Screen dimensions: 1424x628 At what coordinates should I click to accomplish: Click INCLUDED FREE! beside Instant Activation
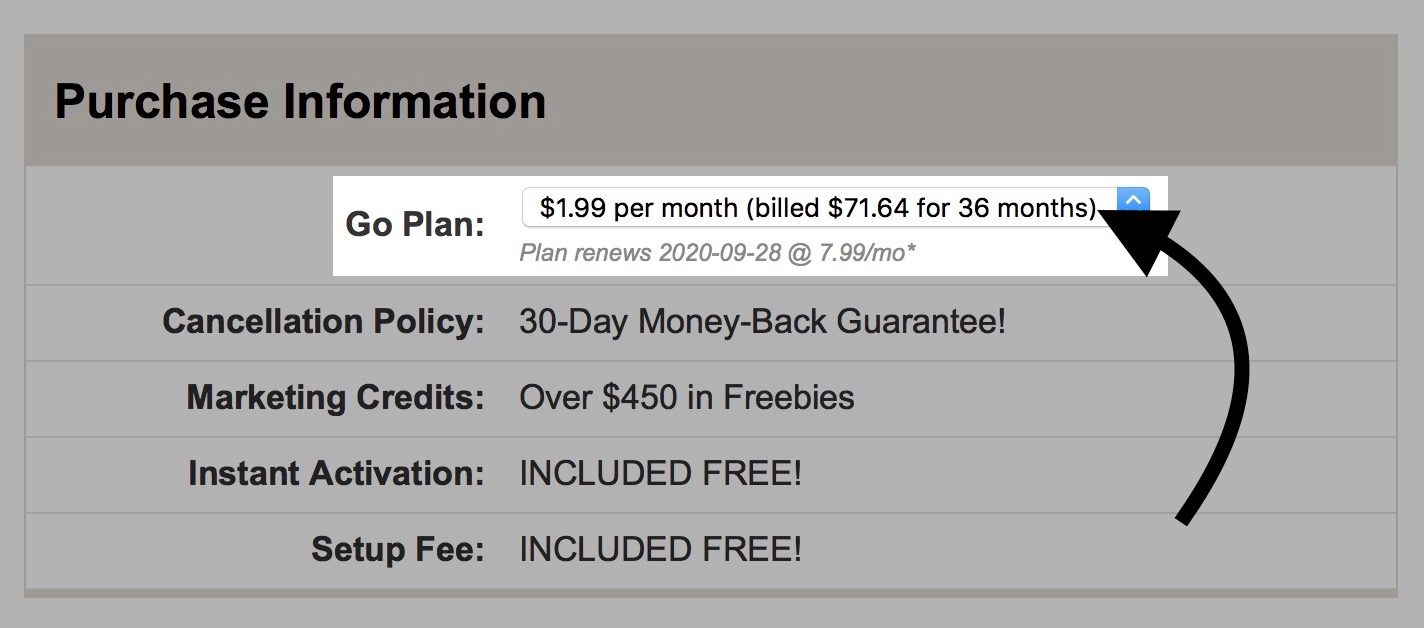tap(660, 473)
